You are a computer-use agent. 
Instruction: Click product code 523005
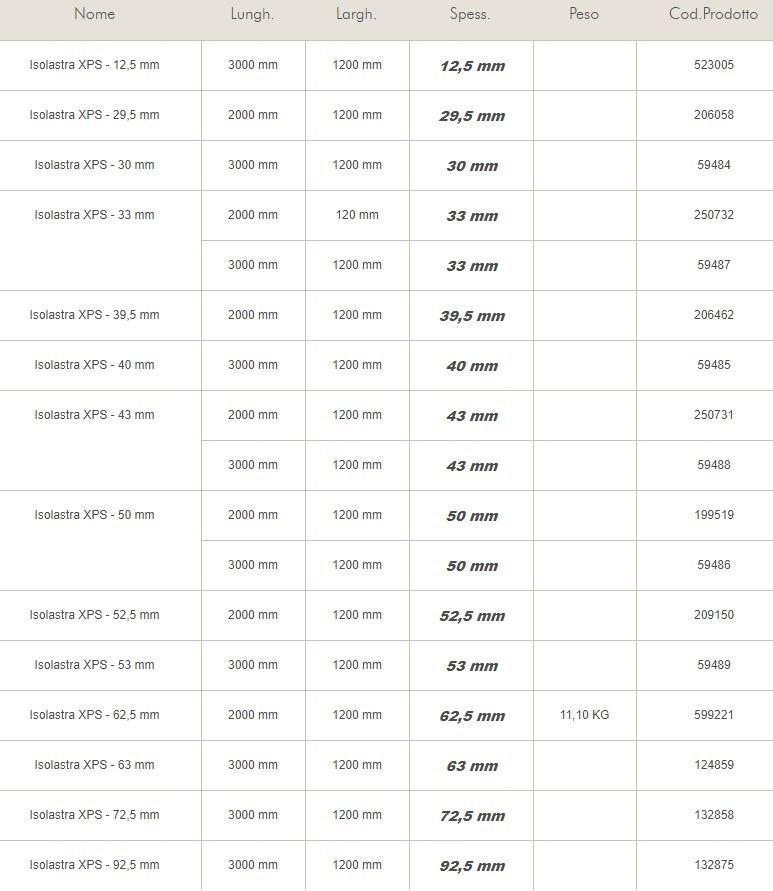click(x=714, y=65)
